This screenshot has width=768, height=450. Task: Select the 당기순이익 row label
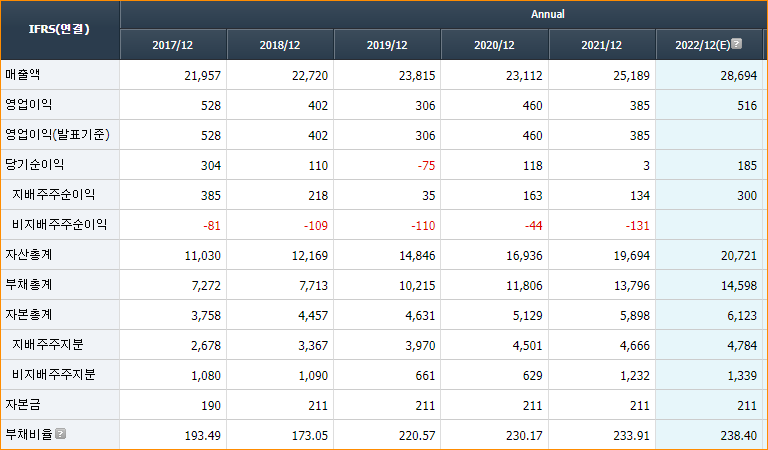[34, 165]
